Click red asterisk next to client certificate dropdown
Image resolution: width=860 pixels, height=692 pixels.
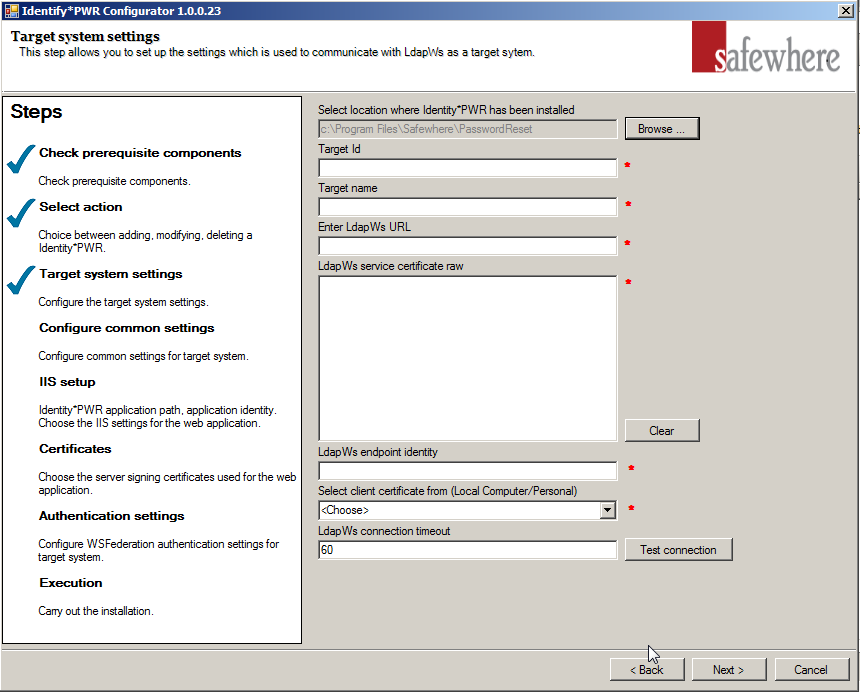tap(631, 507)
